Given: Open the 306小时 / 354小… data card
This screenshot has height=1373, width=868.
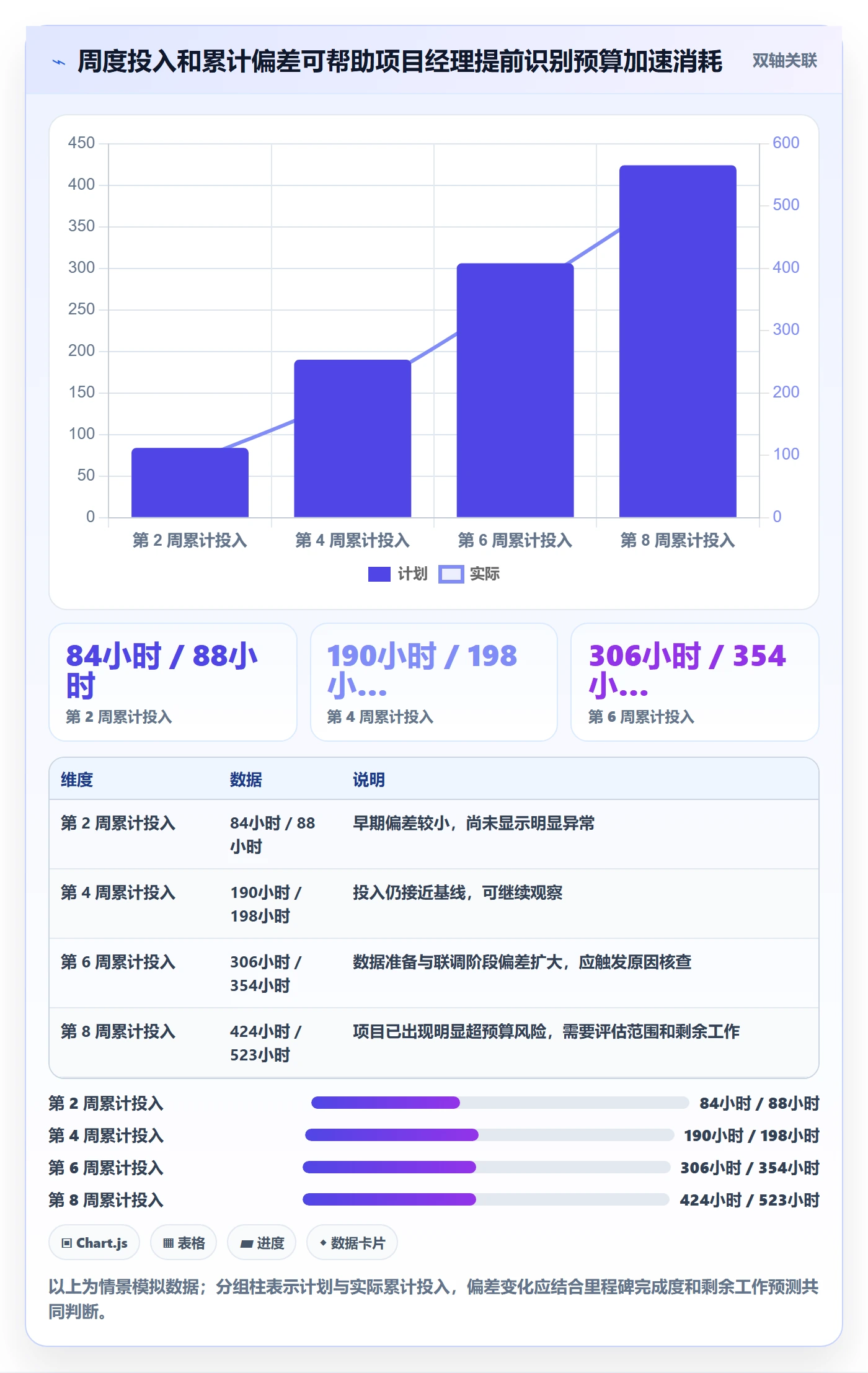Looking at the screenshot, I should 695,682.
